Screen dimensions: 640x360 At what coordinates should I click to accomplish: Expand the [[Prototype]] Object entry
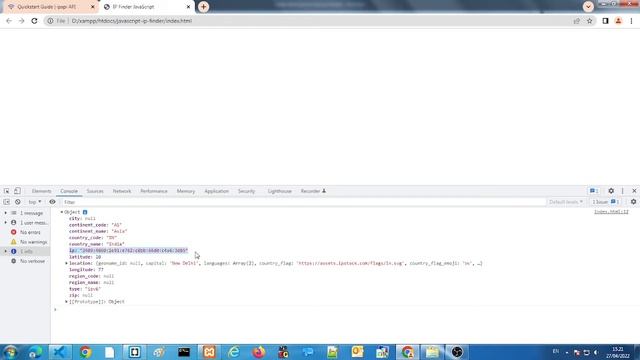pyautogui.click(x=67, y=302)
